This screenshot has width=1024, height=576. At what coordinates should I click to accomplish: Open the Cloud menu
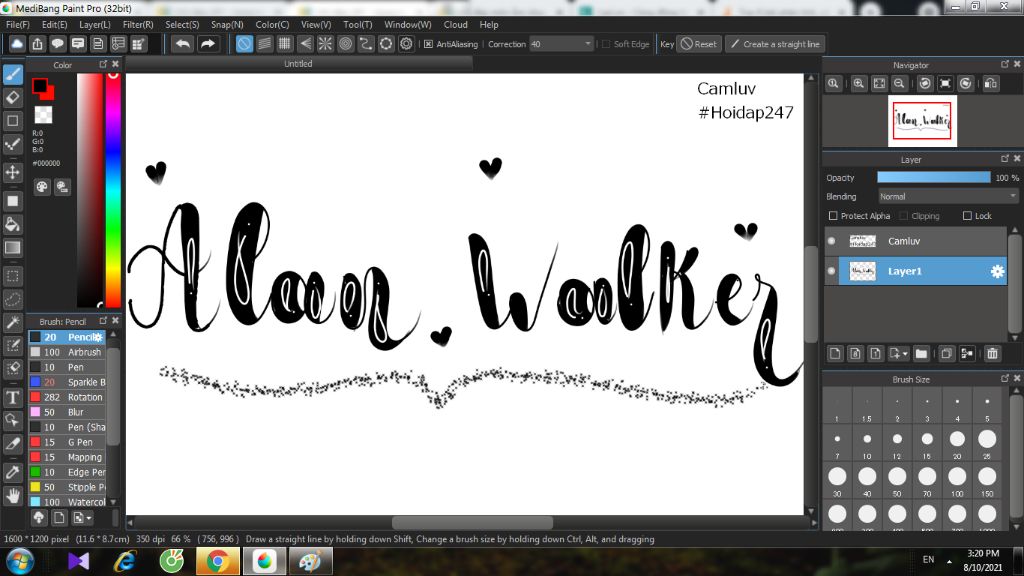(x=455, y=24)
